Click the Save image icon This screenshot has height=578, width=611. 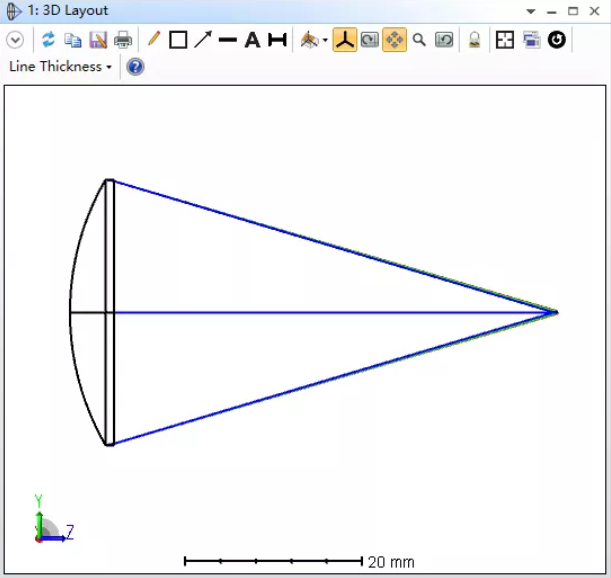[98, 40]
